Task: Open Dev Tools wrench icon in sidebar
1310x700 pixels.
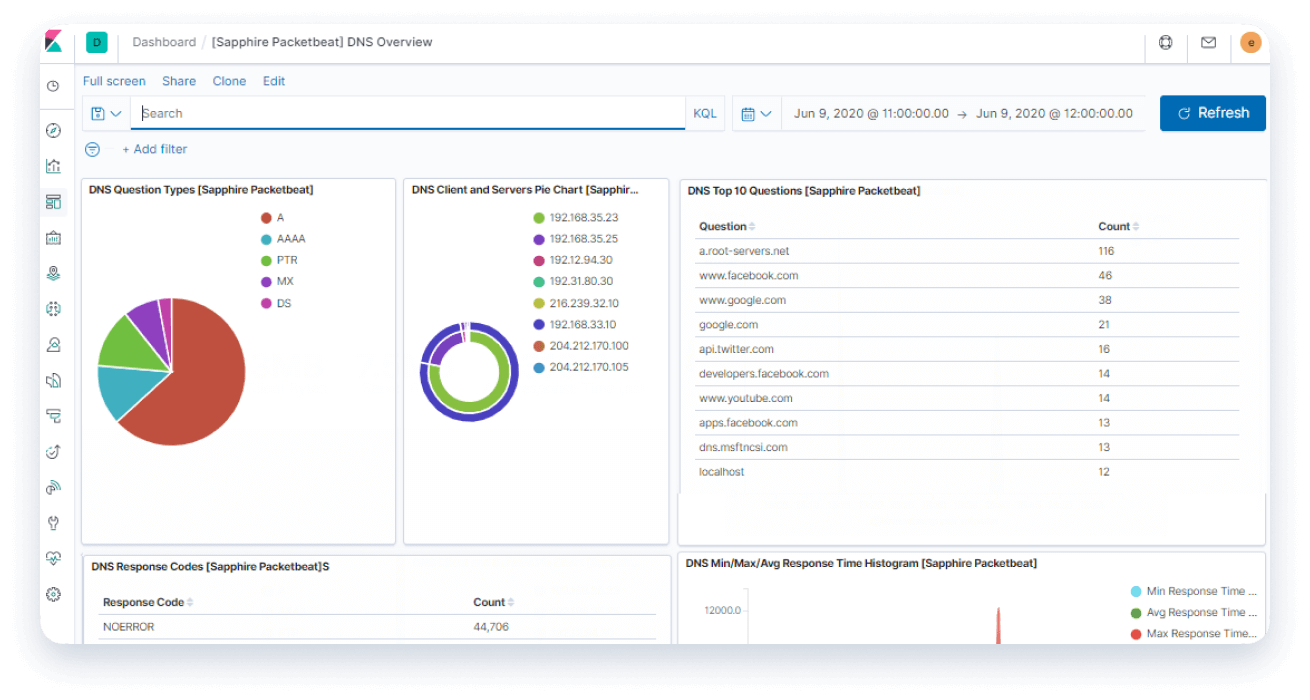Action: 53,522
